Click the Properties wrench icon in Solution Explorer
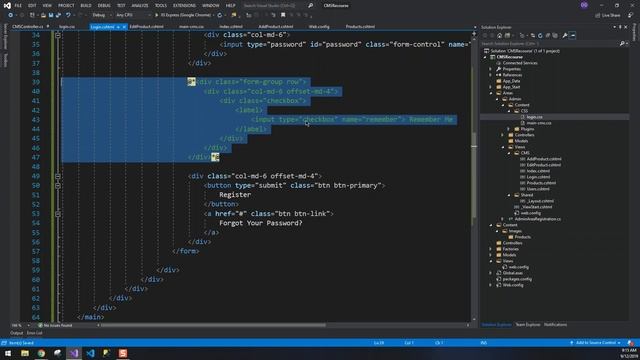Image resolution: width=640 pixels, height=360 pixels. click(564, 36)
